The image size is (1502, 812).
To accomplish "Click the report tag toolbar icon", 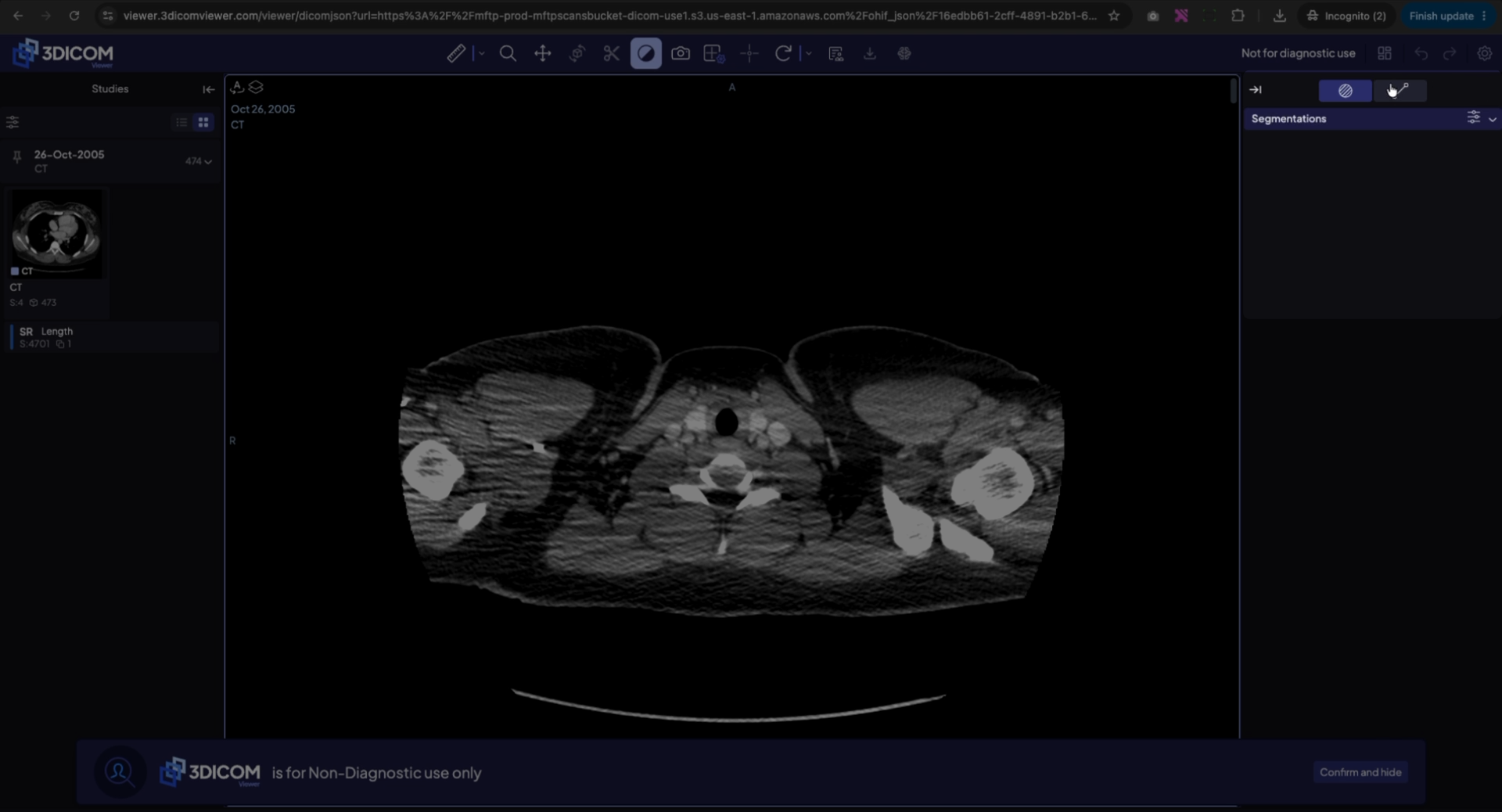I will (x=835, y=53).
